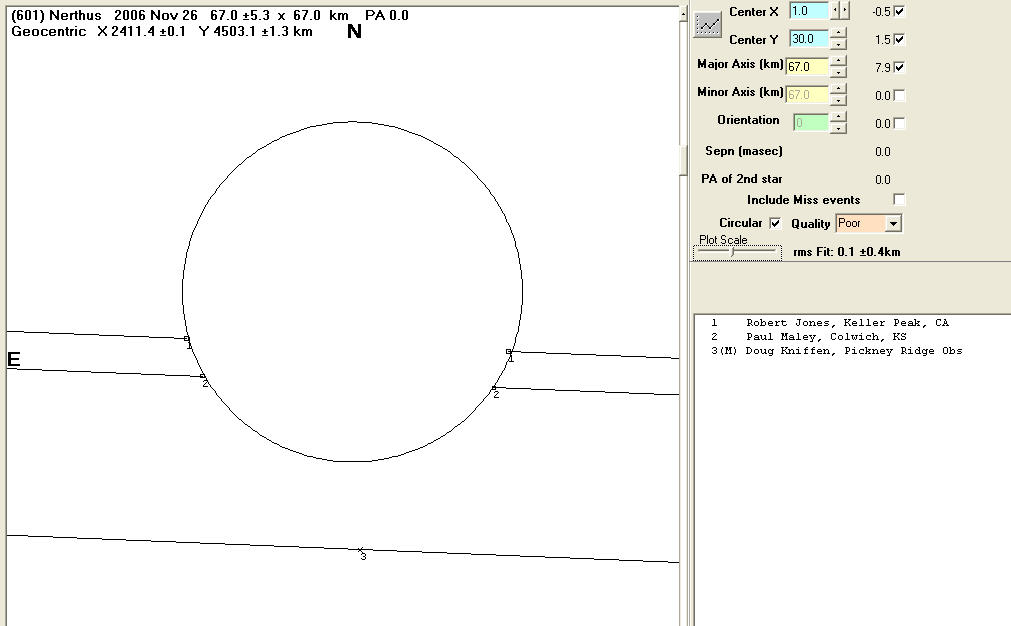
Task: Click Minor Axis up spinner arrow
Action: coord(838,90)
